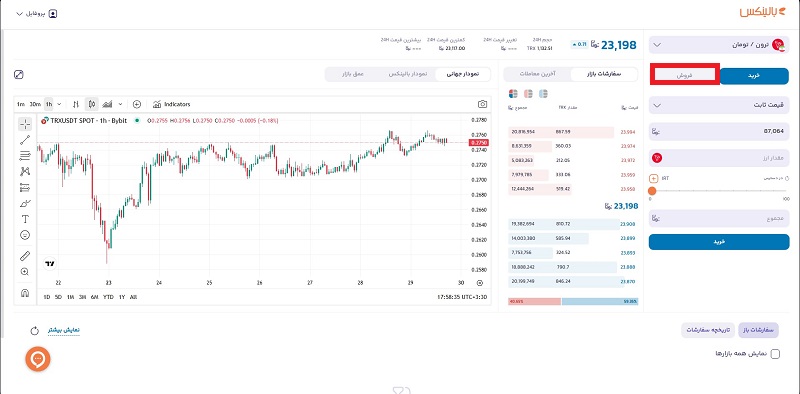The width and height of the screenshot is (800, 394).
Task: Check the نمایش همه بازارها checkbox
Action: pyautogui.click(x=775, y=354)
